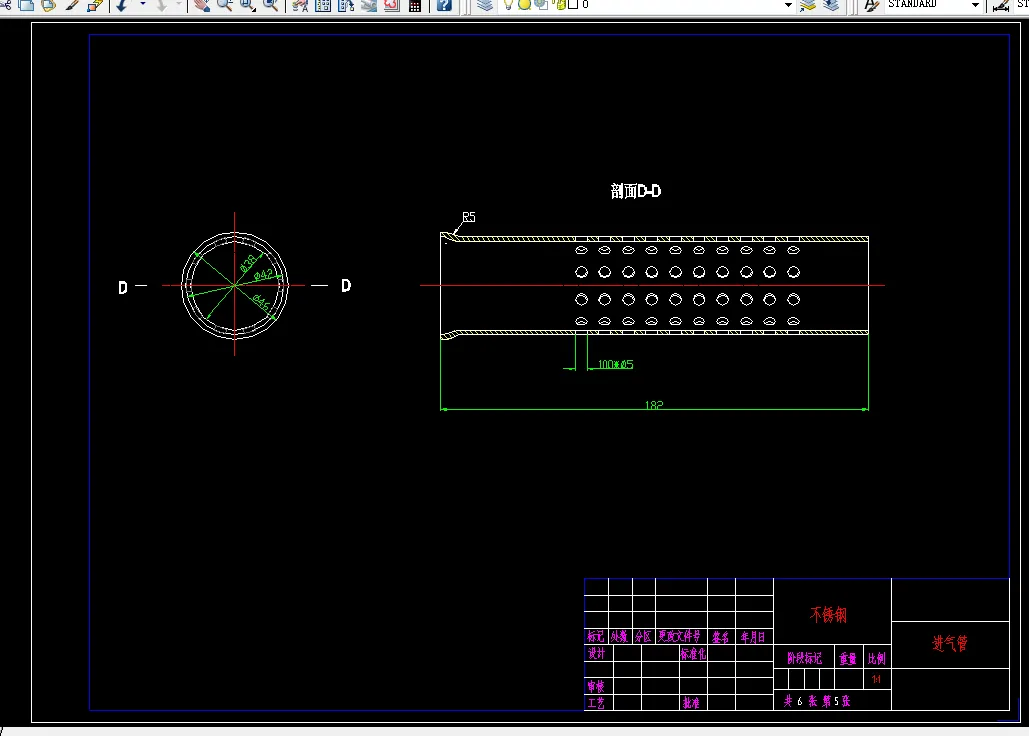Open the Redo history dropdown arrow

(x=178, y=5)
